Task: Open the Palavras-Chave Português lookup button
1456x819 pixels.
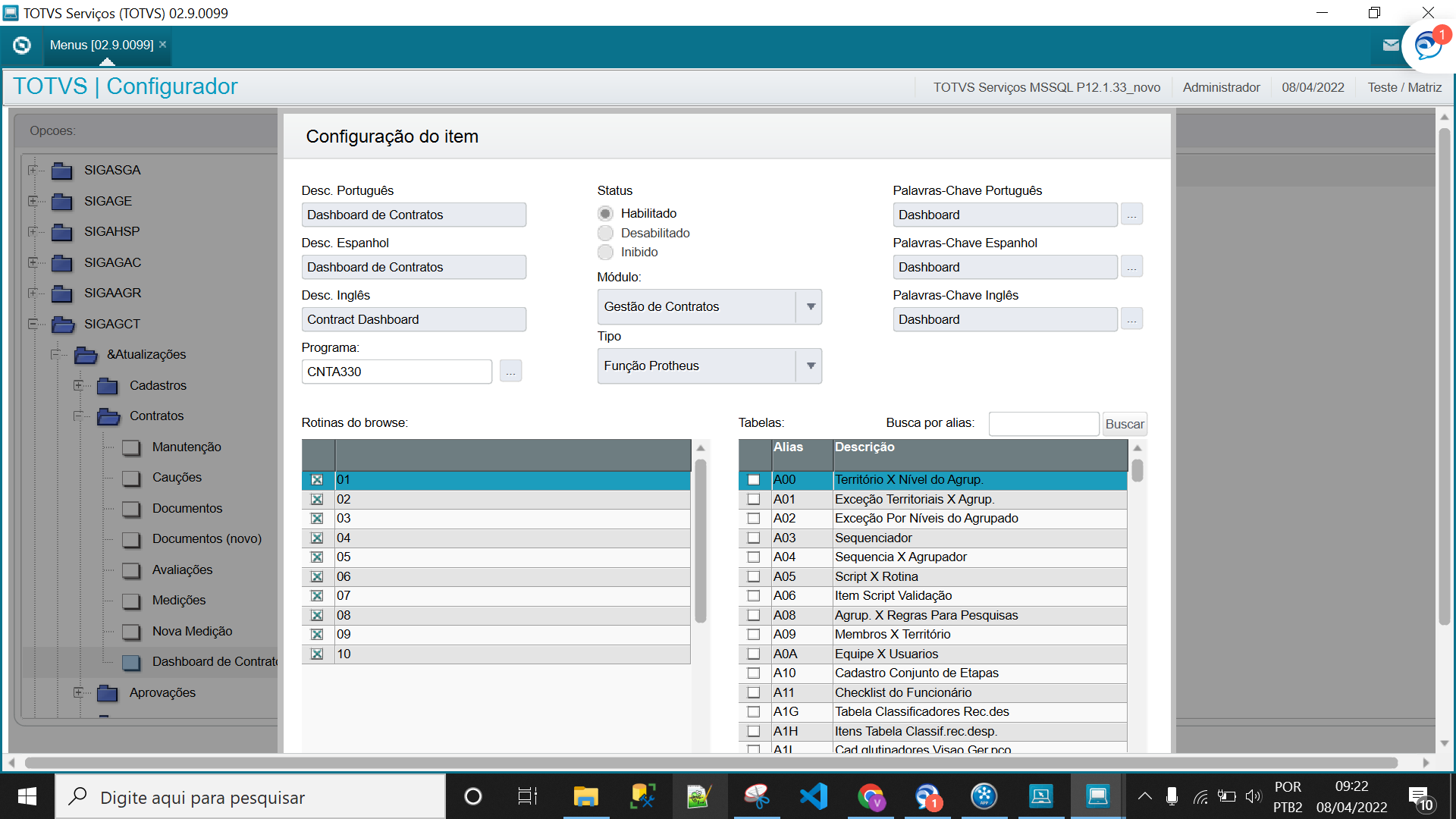Action: point(1131,215)
